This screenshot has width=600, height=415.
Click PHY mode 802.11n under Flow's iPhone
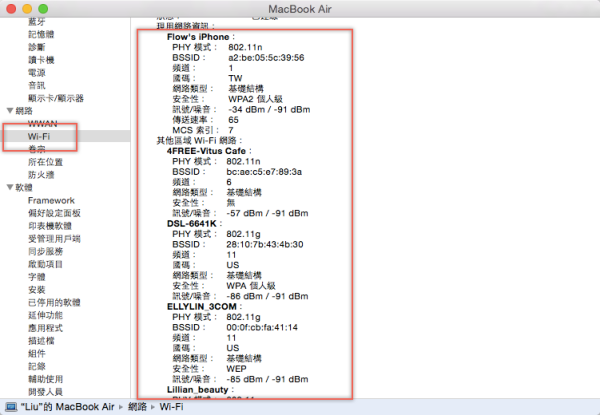tap(245, 47)
